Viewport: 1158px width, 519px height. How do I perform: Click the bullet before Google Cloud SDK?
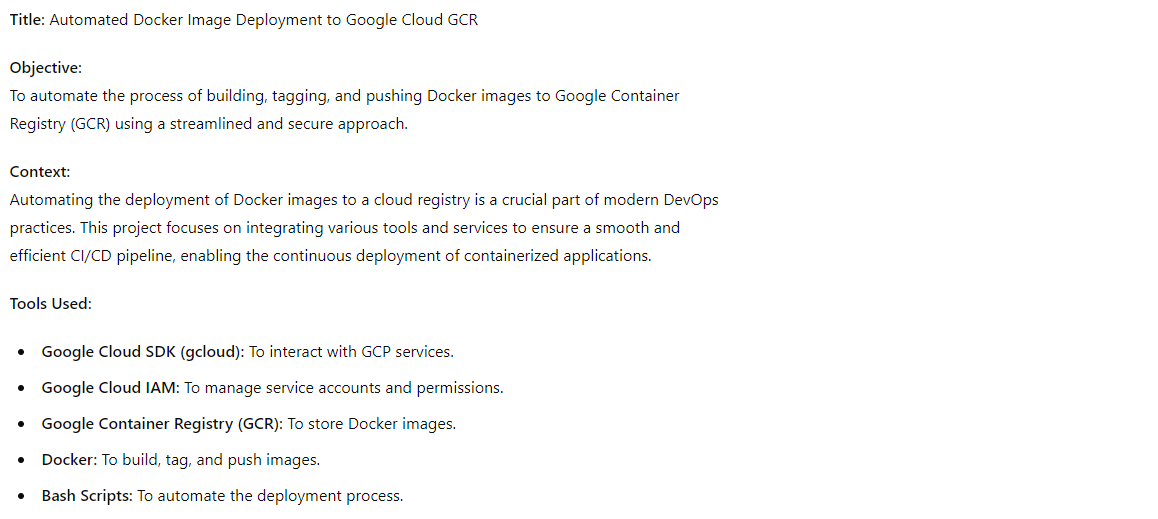[22, 353]
